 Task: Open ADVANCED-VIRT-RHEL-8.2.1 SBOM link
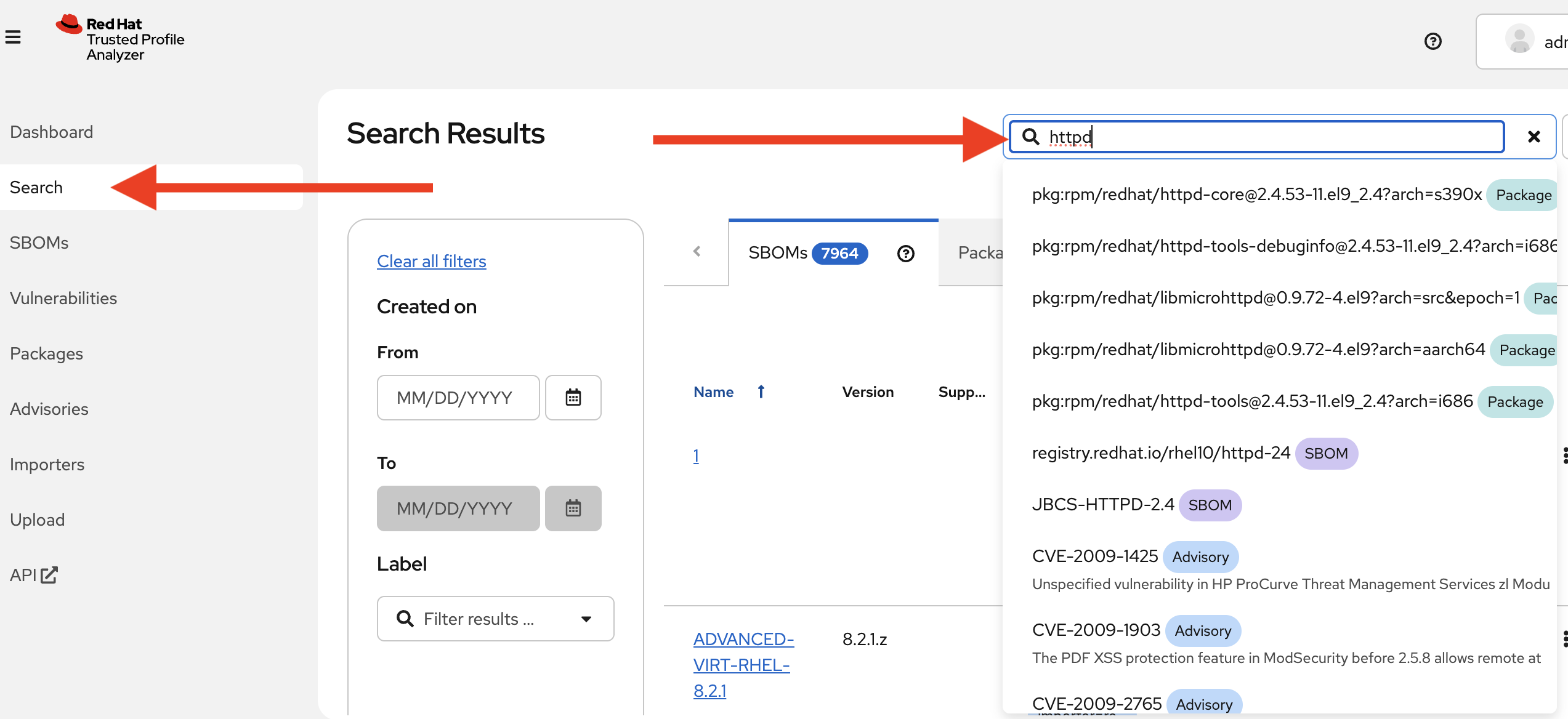pyautogui.click(x=743, y=665)
